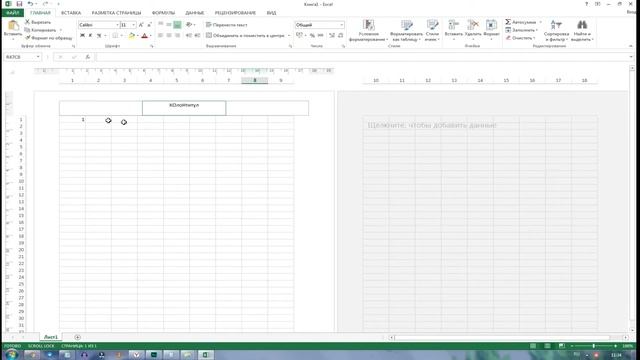Select the Лист1 sheet tab
The image size is (640, 360).
click(x=51, y=337)
